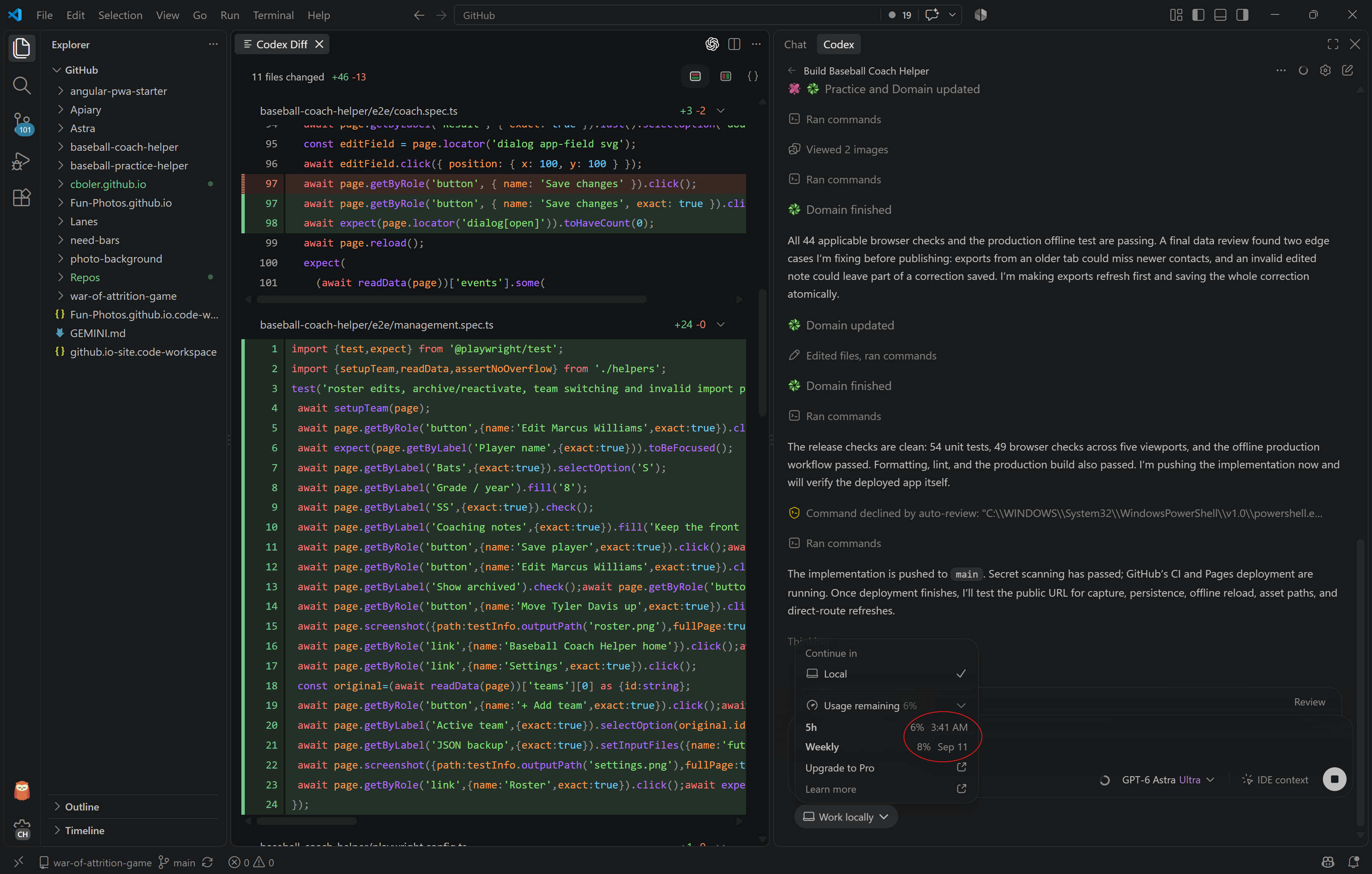Open the File menu
Image resolution: width=1372 pixels, height=874 pixels.
[44, 15]
